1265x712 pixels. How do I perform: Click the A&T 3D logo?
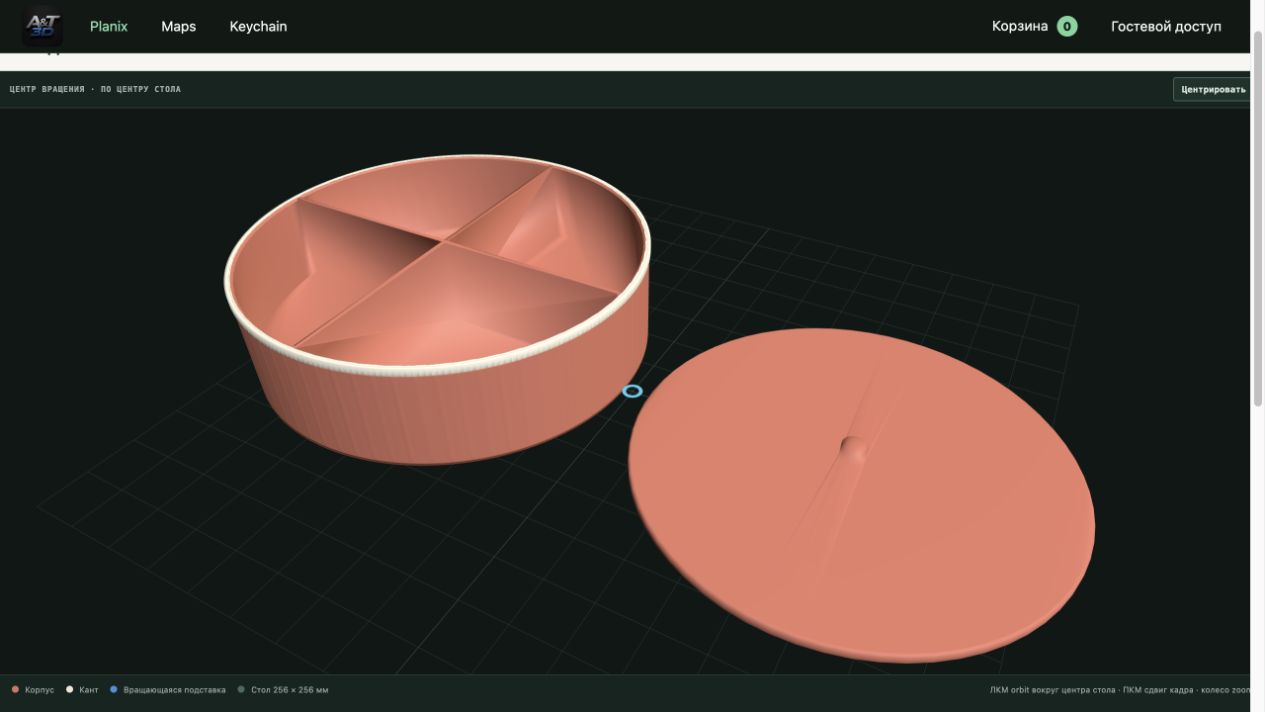(43, 25)
